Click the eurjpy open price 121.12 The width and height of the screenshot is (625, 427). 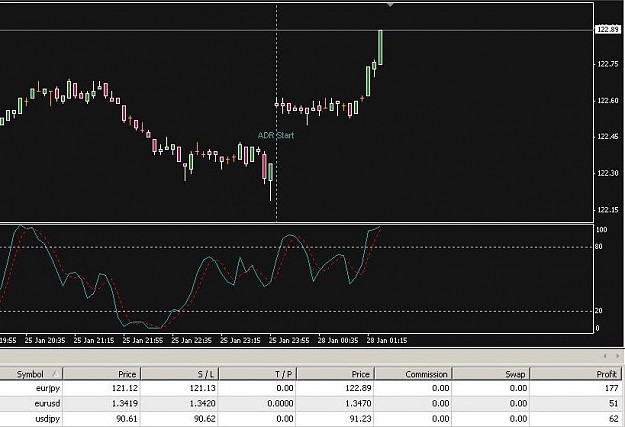pos(125,388)
